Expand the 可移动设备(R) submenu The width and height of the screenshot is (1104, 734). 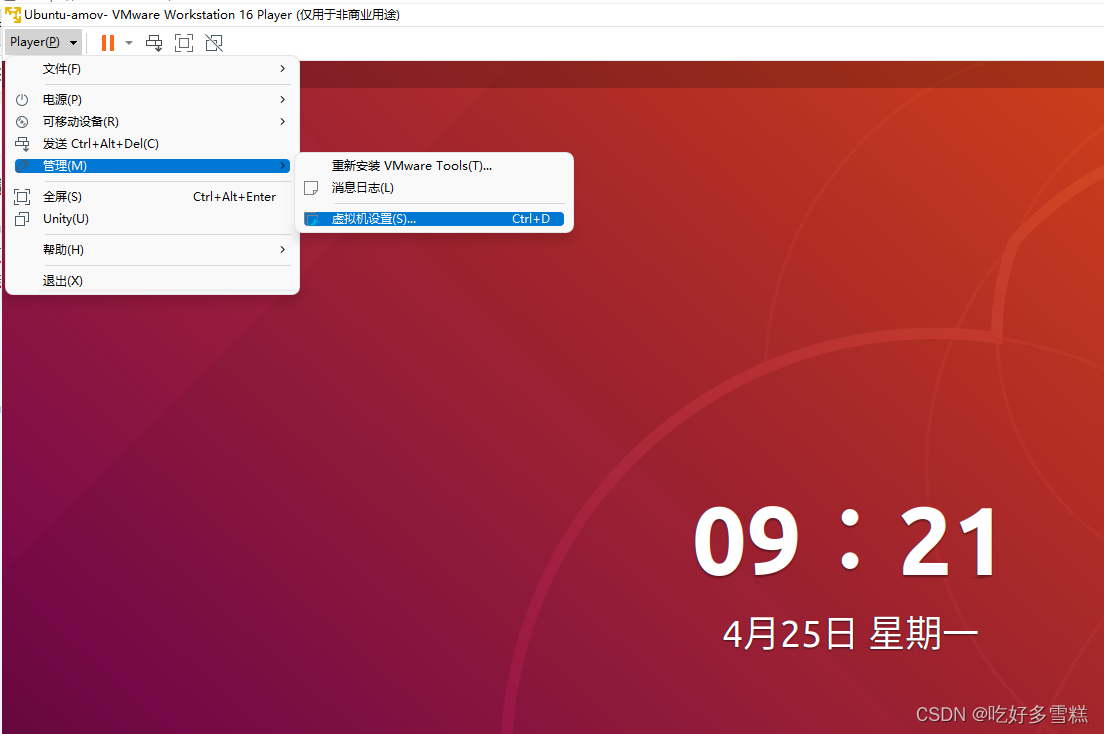tap(283, 121)
